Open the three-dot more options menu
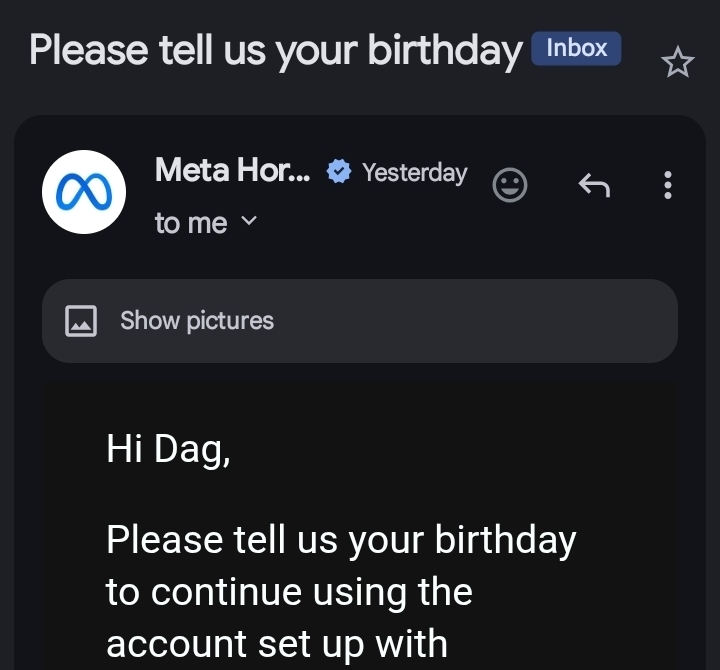 (x=668, y=185)
